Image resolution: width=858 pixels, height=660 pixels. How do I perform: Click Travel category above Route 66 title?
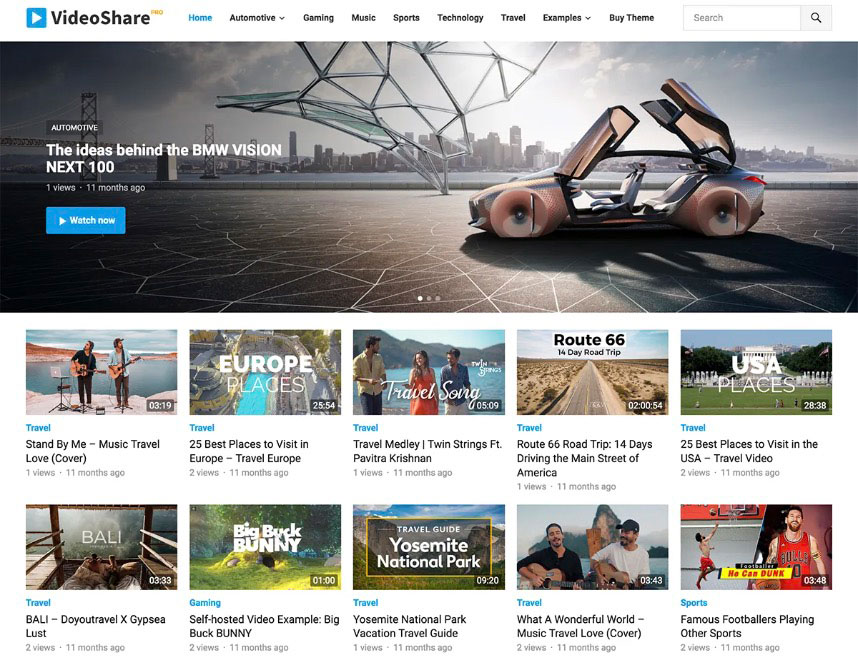[529, 427]
